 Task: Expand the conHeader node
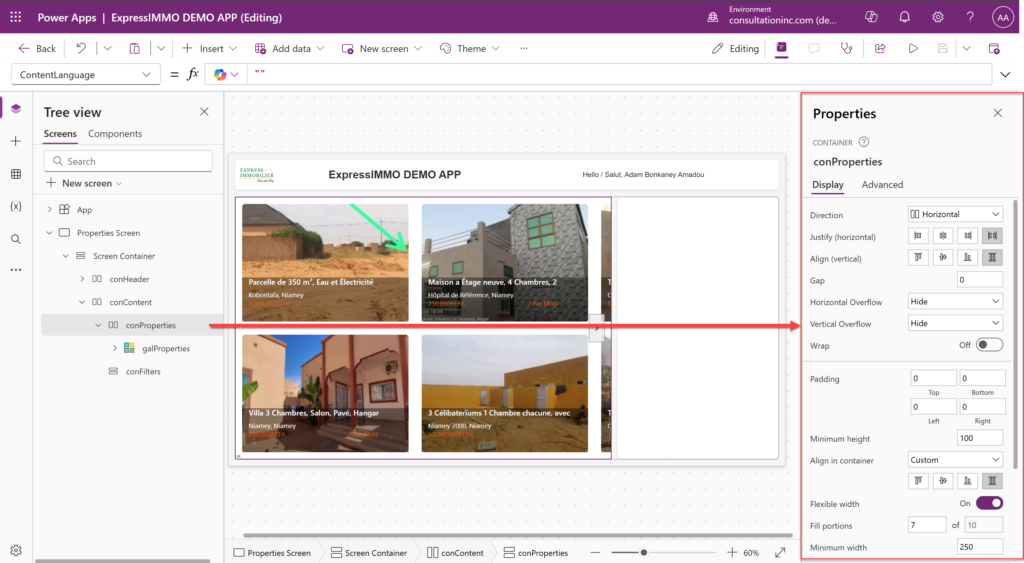(x=82, y=279)
